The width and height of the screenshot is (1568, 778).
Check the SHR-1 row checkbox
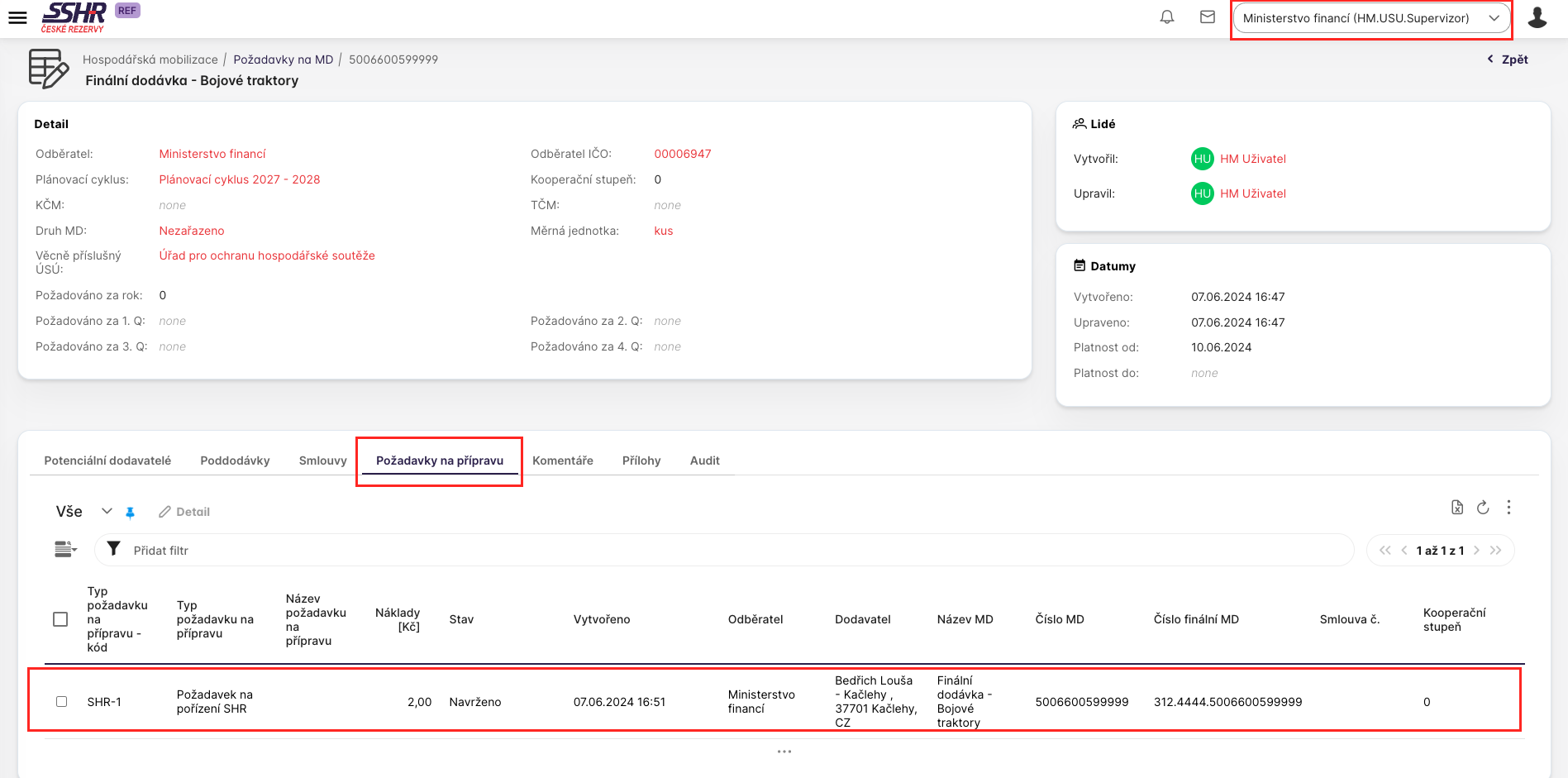[x=61, y=702]
